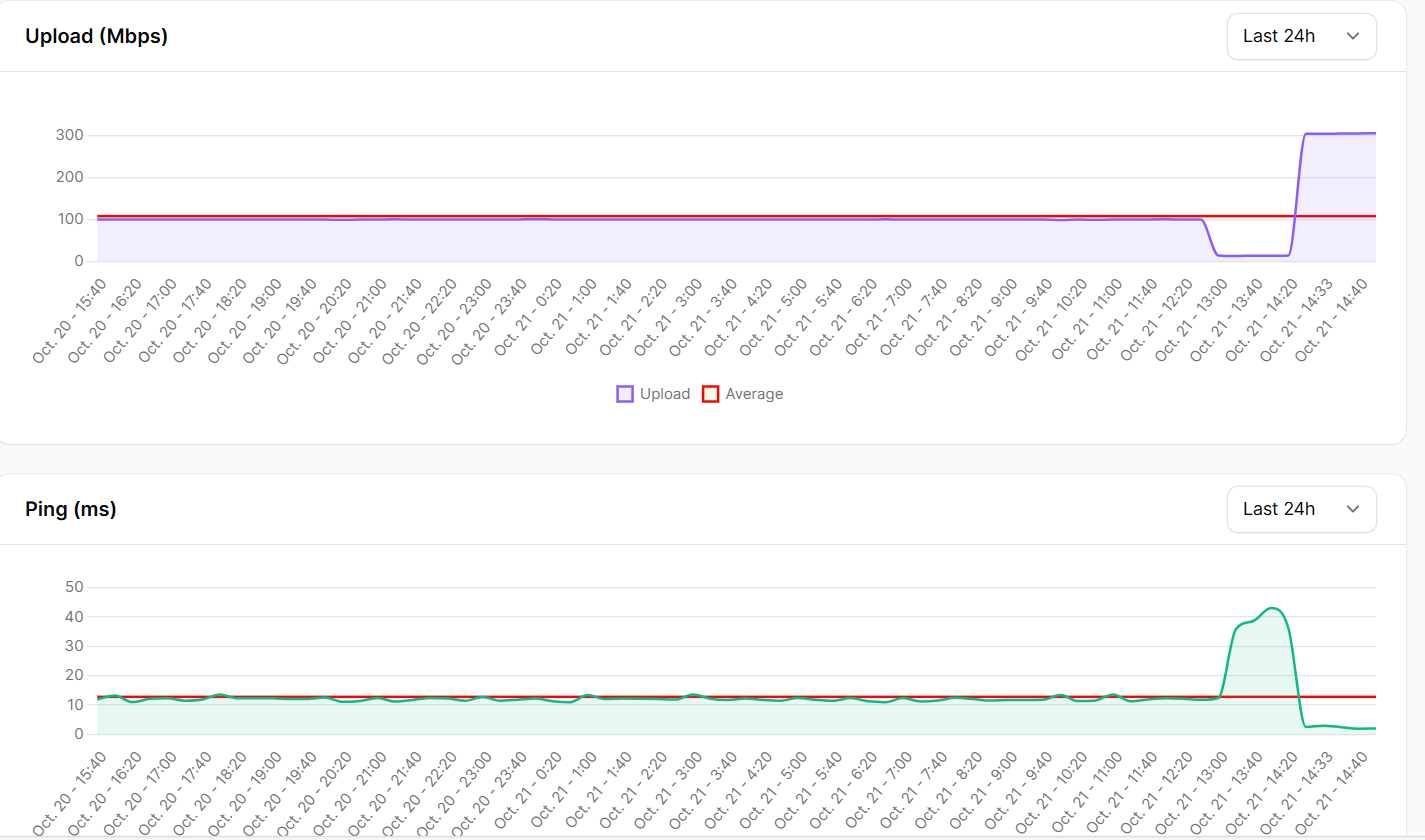
Task: Click the "200" y-axis label
Action: 71,177
